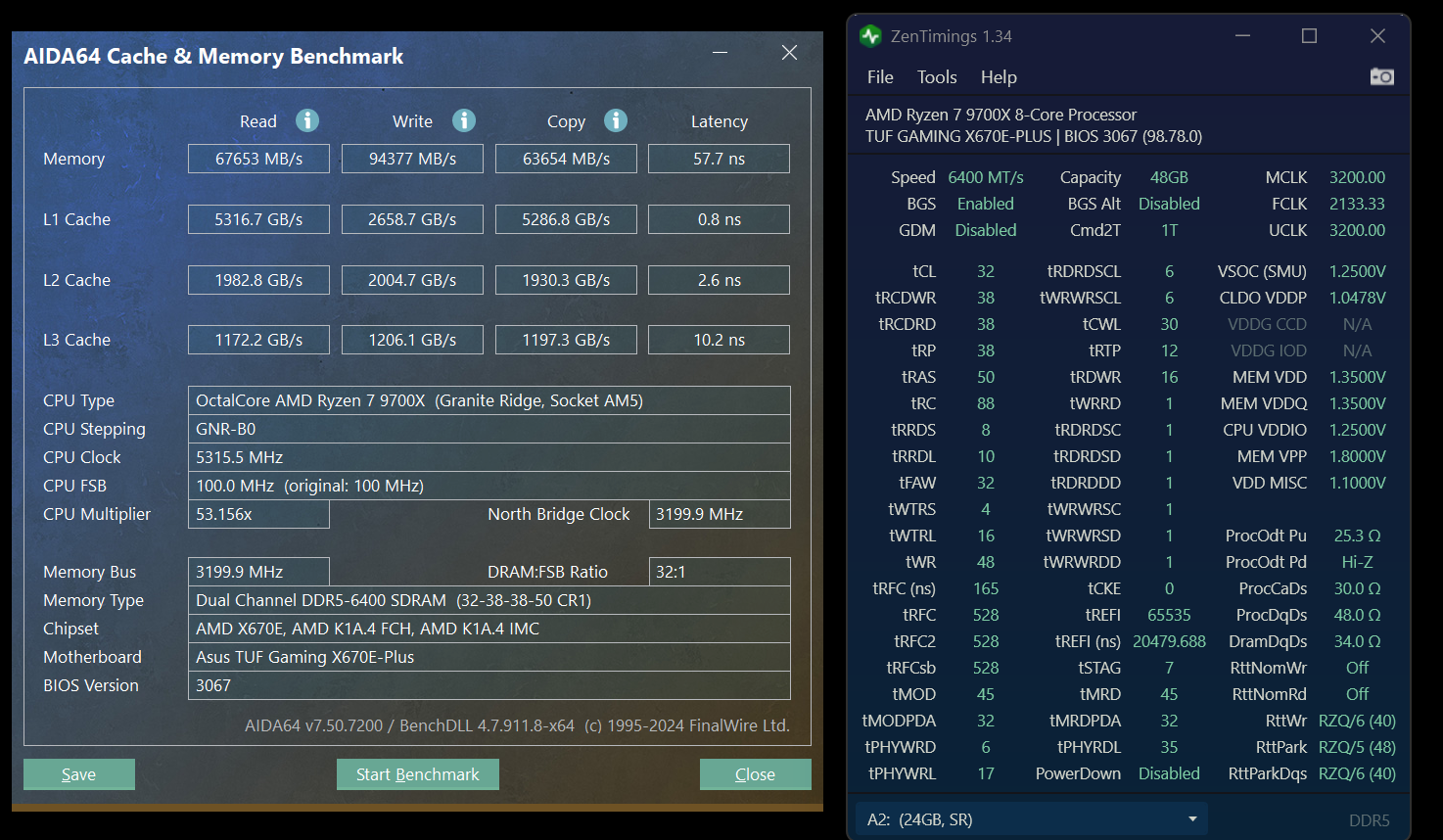Open the File menu in ZenTimings

click(880, 77)
